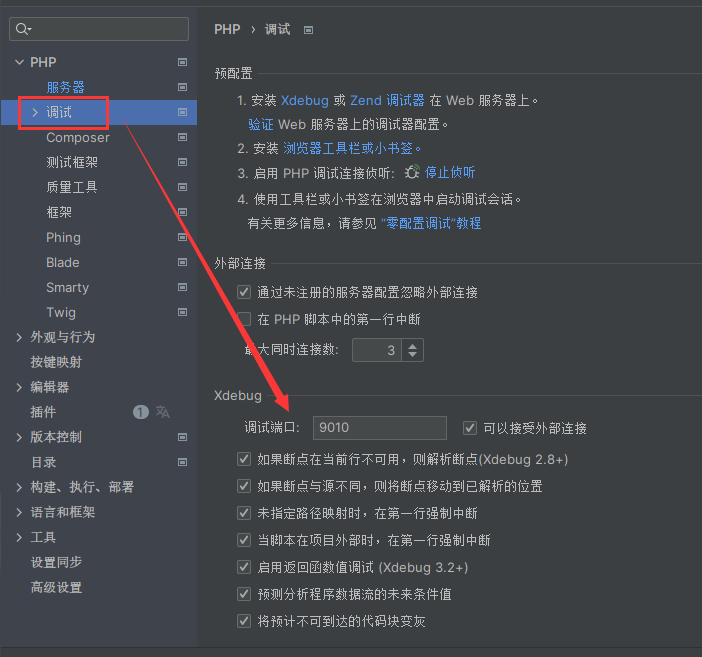Select 服务器 in settings tree
Screen dimensions: 702x657
coord(65,87)
